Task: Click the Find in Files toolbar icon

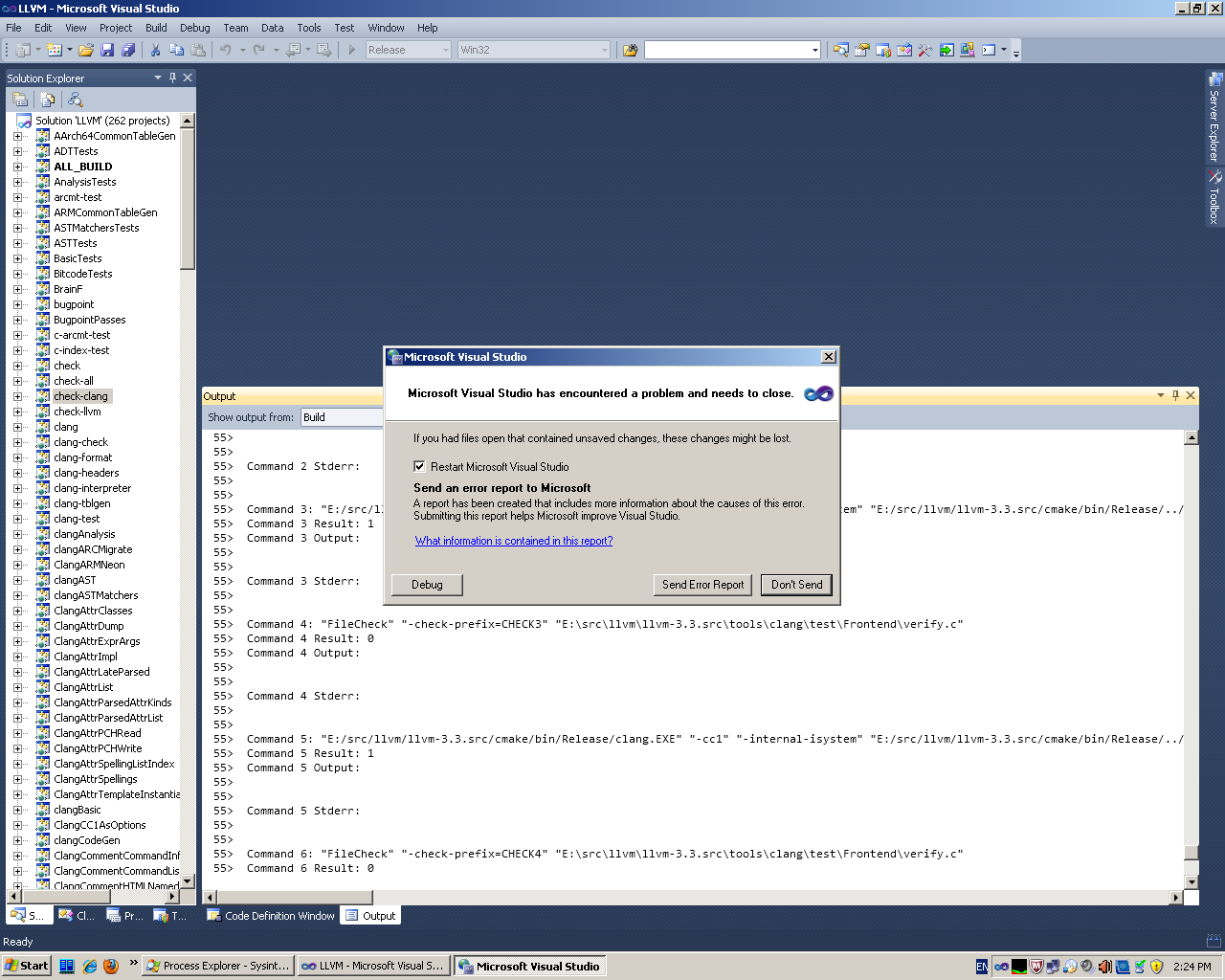Action: point(631,50)
